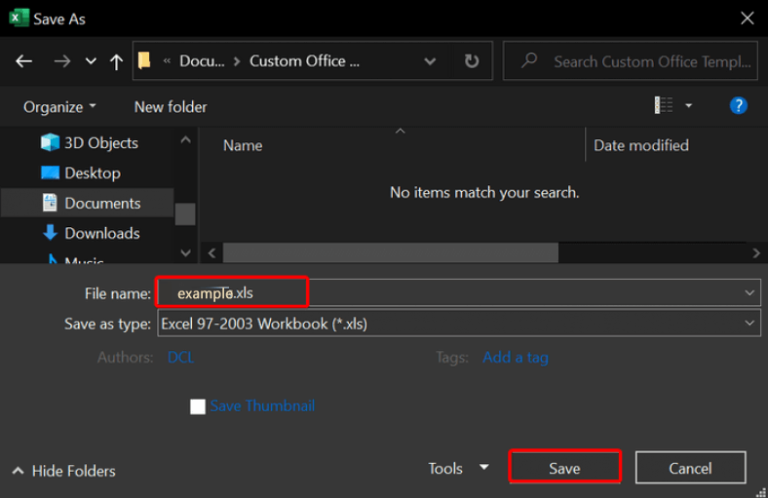Open the Organize menu
768x498 pixels.
[60, 106]
